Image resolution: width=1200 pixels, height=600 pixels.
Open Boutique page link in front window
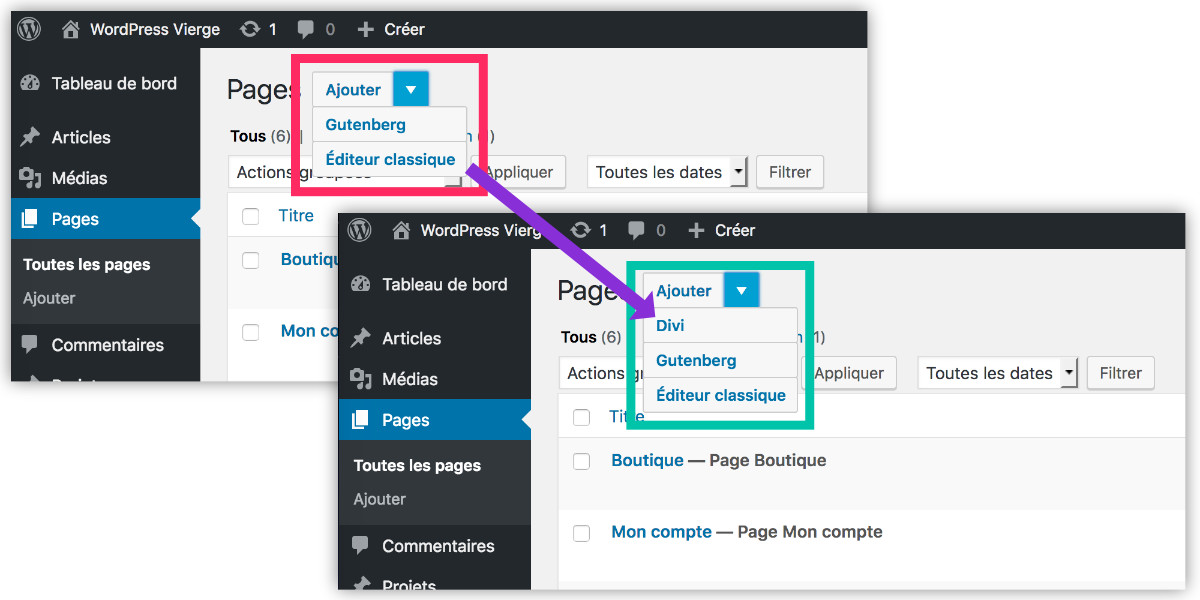[648, 461]
